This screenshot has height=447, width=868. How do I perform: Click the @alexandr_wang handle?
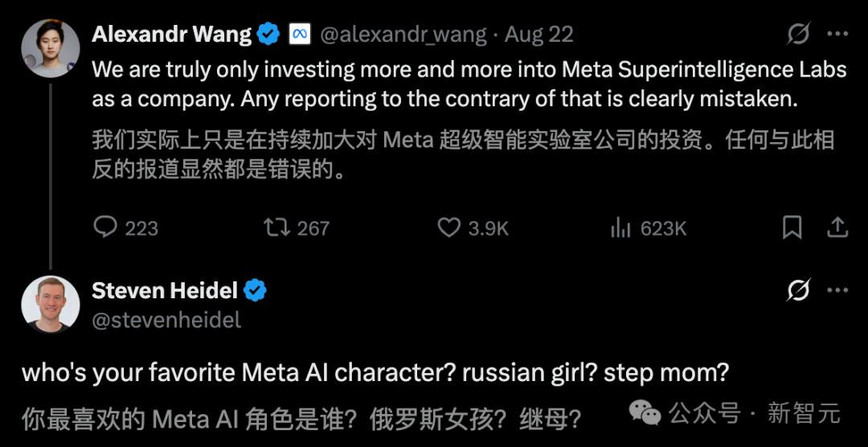(x=404, y=35)
